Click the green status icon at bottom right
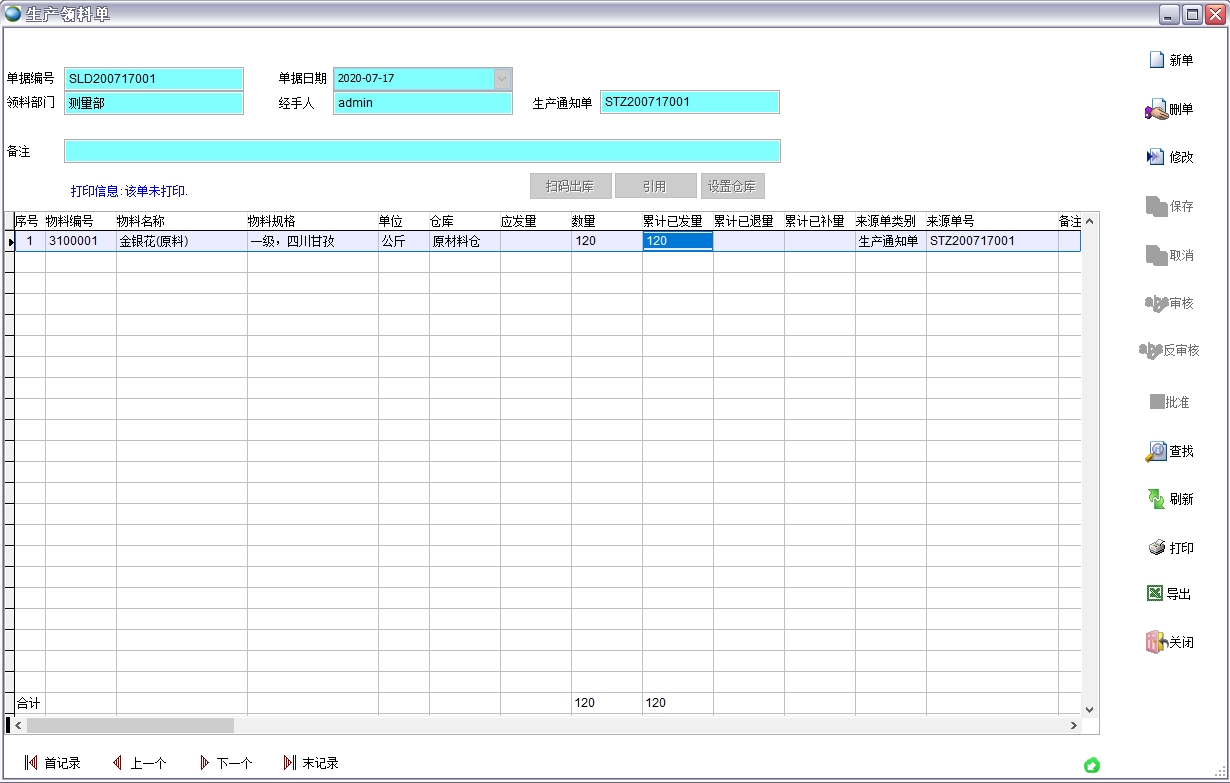 tap(1092, 765)
